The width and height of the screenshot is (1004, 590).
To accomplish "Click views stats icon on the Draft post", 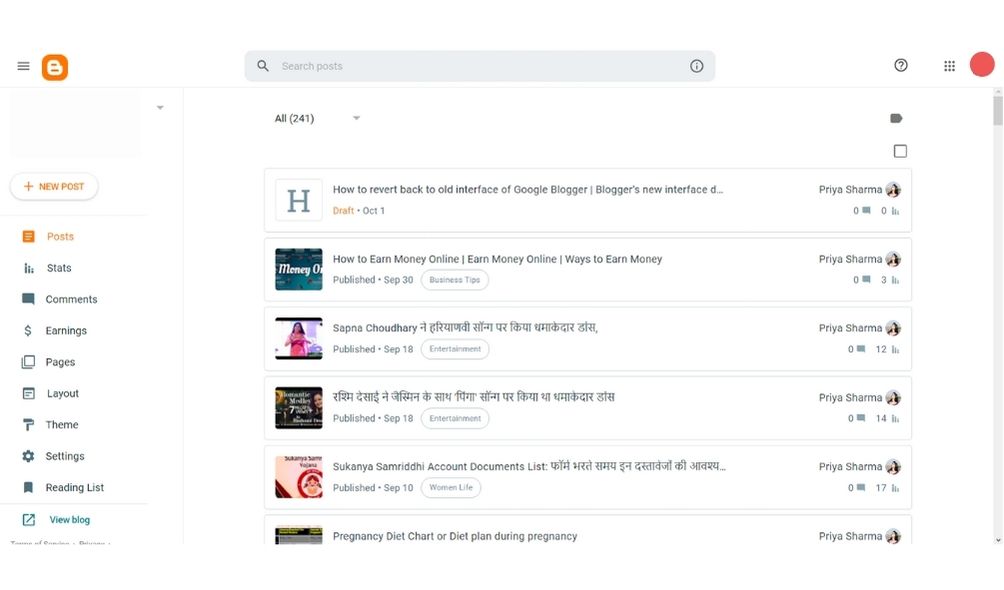I will [895, 211].
